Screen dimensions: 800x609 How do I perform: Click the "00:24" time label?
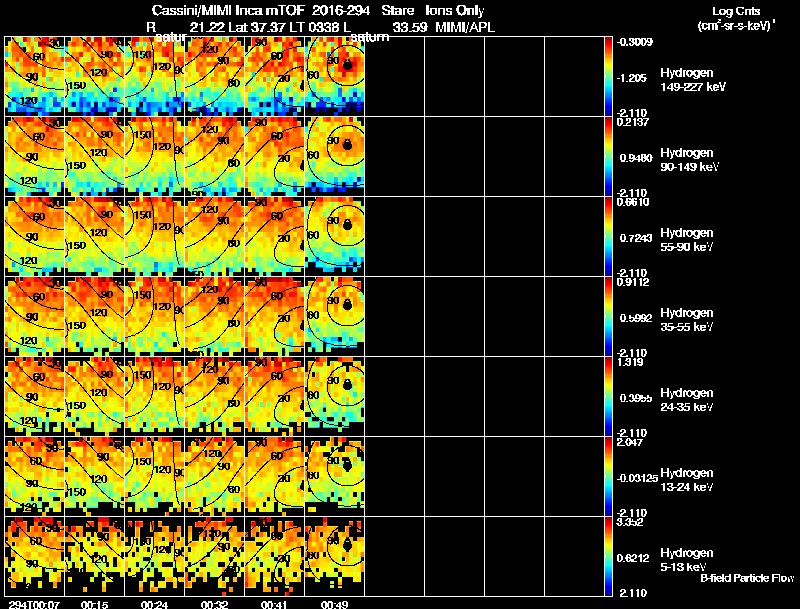tap(155, 604)
